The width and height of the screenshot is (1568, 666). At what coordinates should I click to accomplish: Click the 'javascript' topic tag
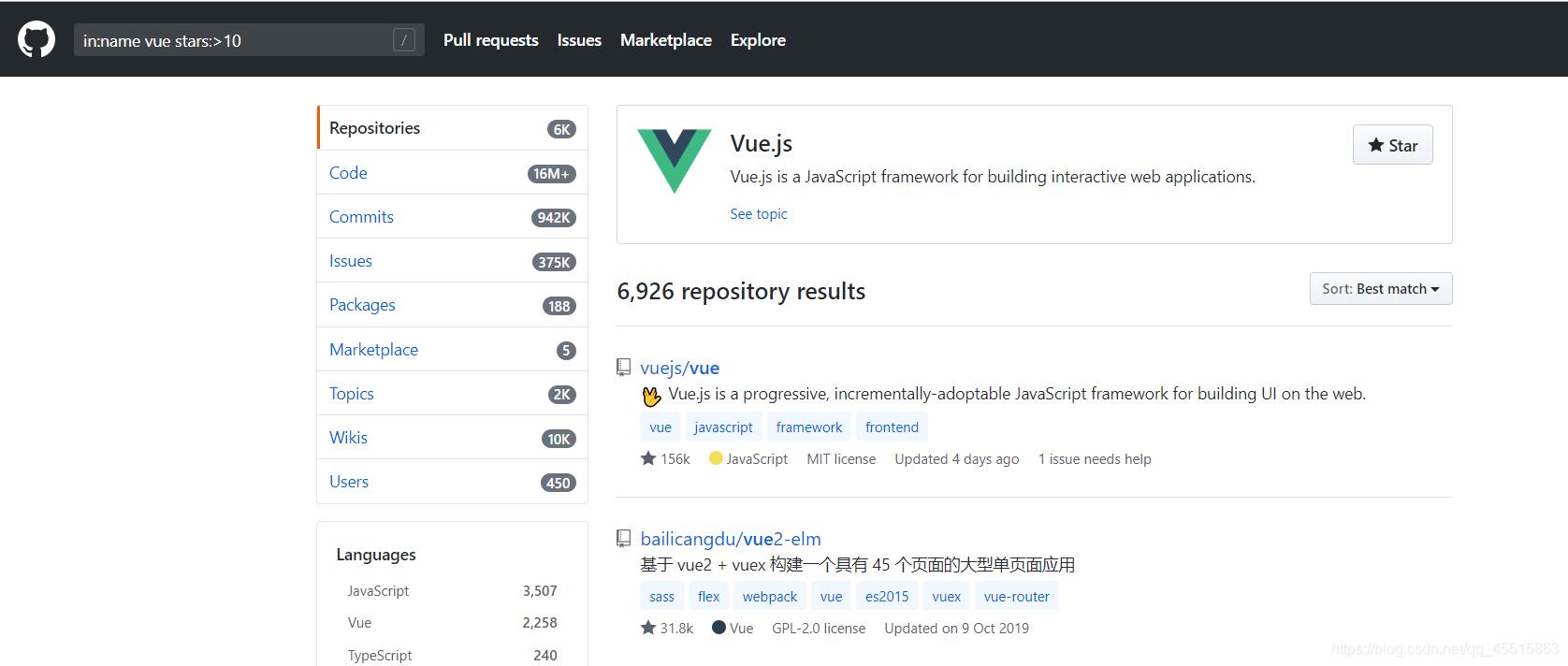coord(723,427)
